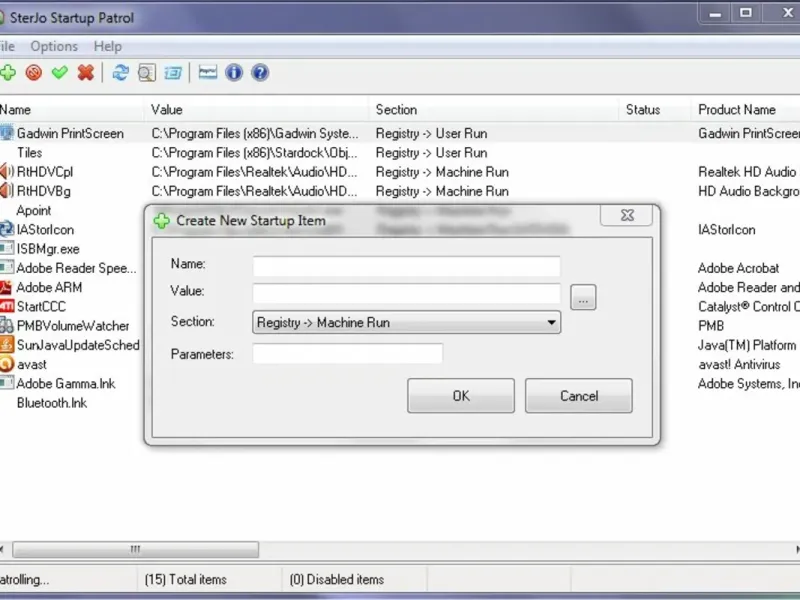The height and width of the screenshot is (600, 800).
Task: Click the red Disable item toolbar icon
Action: tap(34, 72)
